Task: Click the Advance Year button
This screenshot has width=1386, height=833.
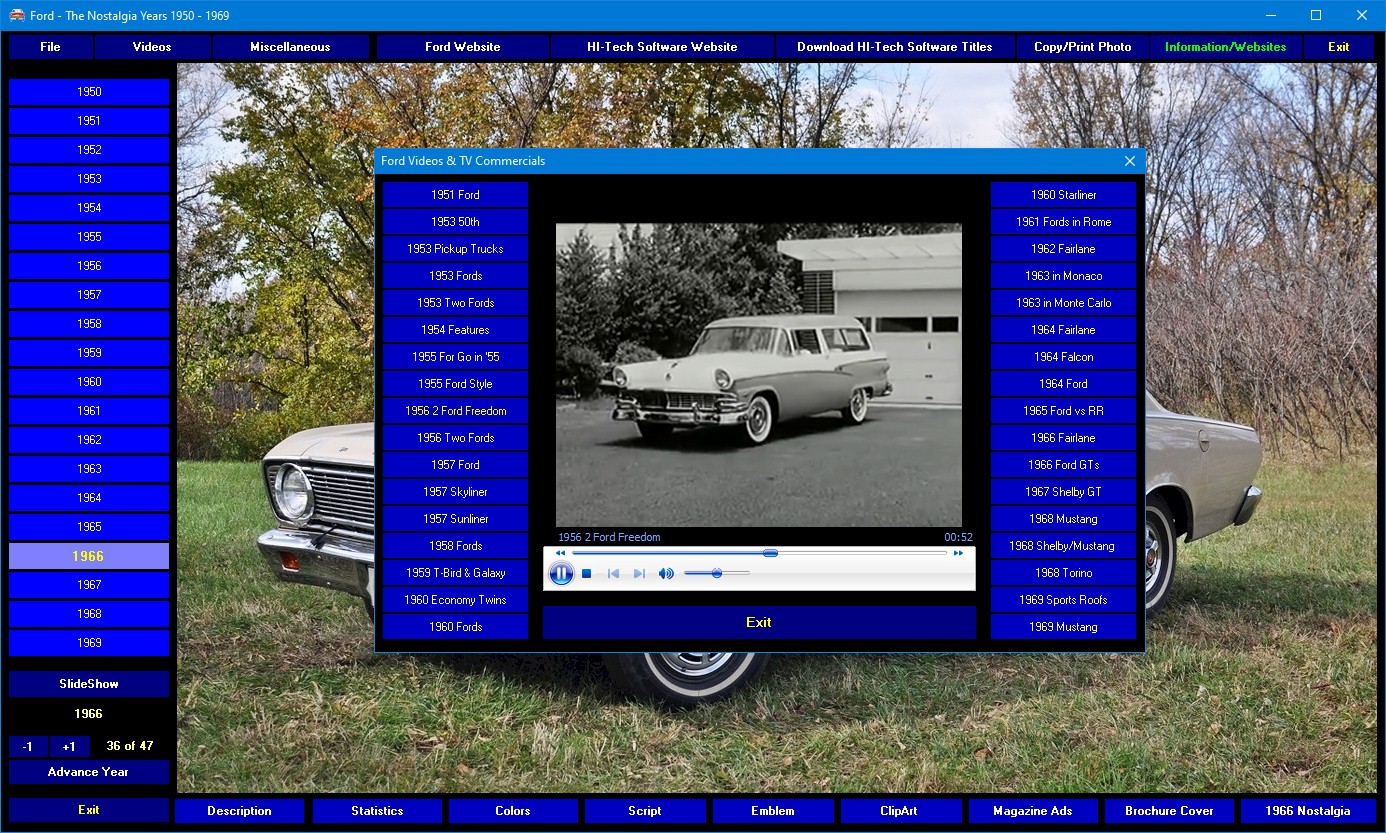Action: [89, 772]
